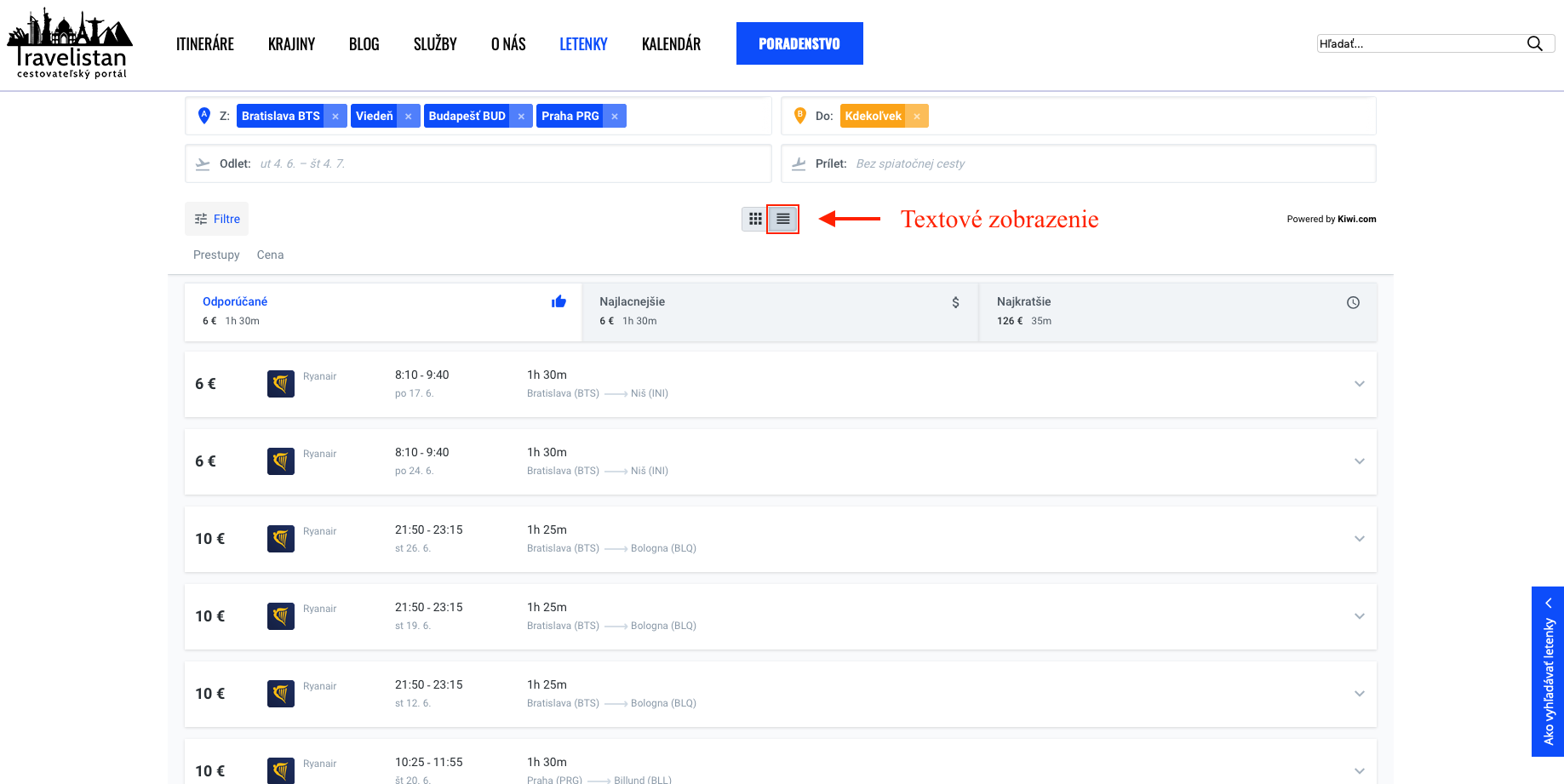Open the Kiwi.com powered-by link

[x=1356, y=219]
